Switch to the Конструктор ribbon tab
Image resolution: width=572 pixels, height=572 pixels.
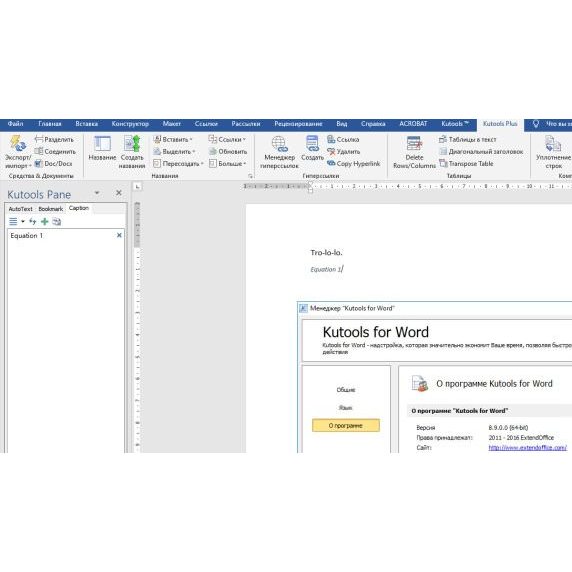click(130, 124)
